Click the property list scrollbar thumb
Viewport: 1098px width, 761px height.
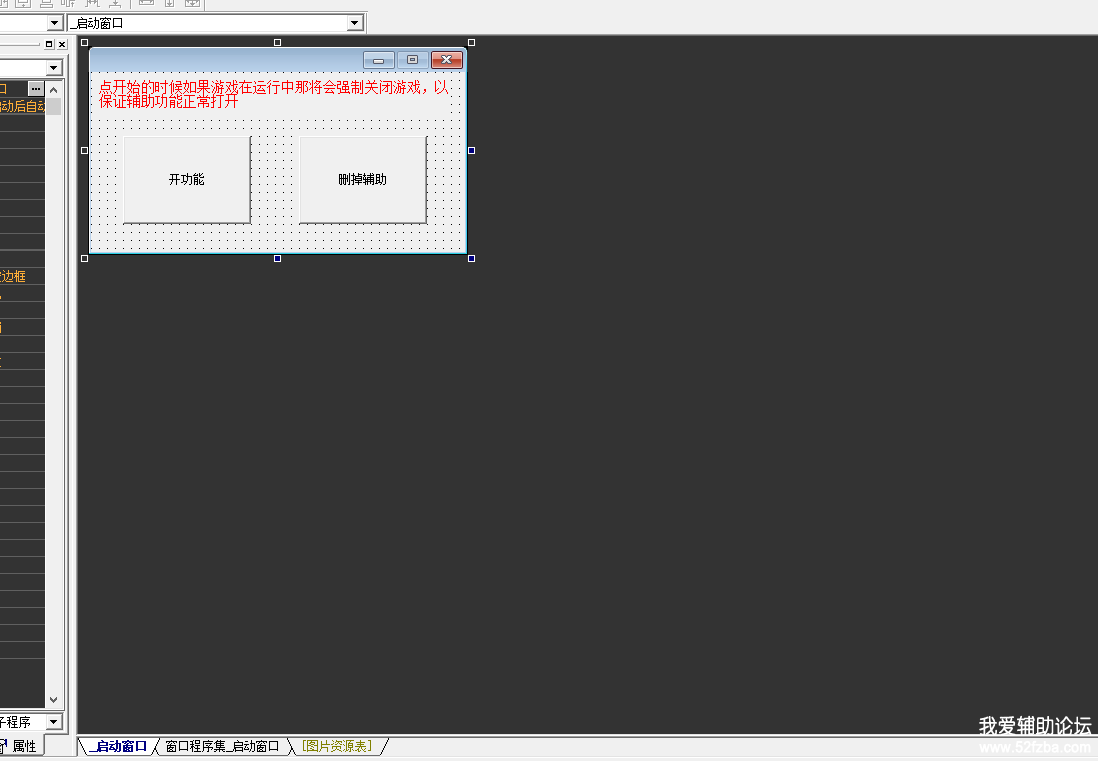53,106
